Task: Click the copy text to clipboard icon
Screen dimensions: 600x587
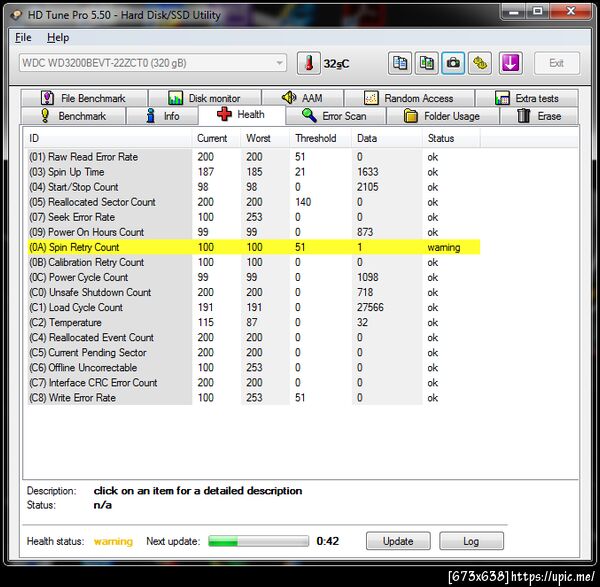Action: (400, 63)
